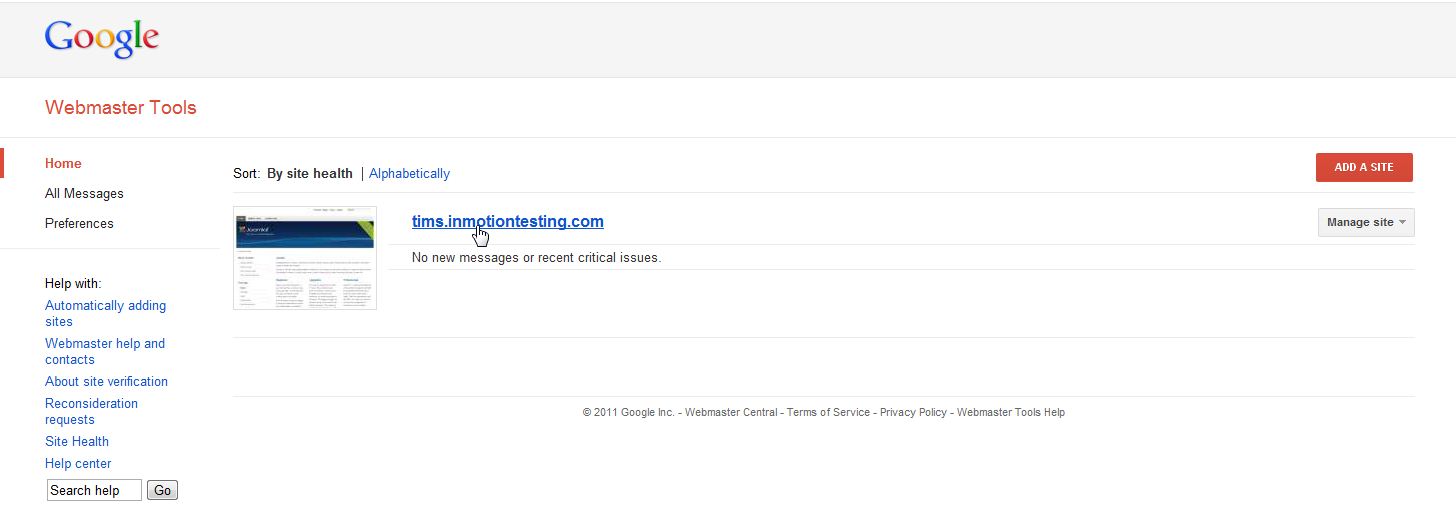Open Reconsideration requests help link
1456x523 pixels.
(91, 411)
